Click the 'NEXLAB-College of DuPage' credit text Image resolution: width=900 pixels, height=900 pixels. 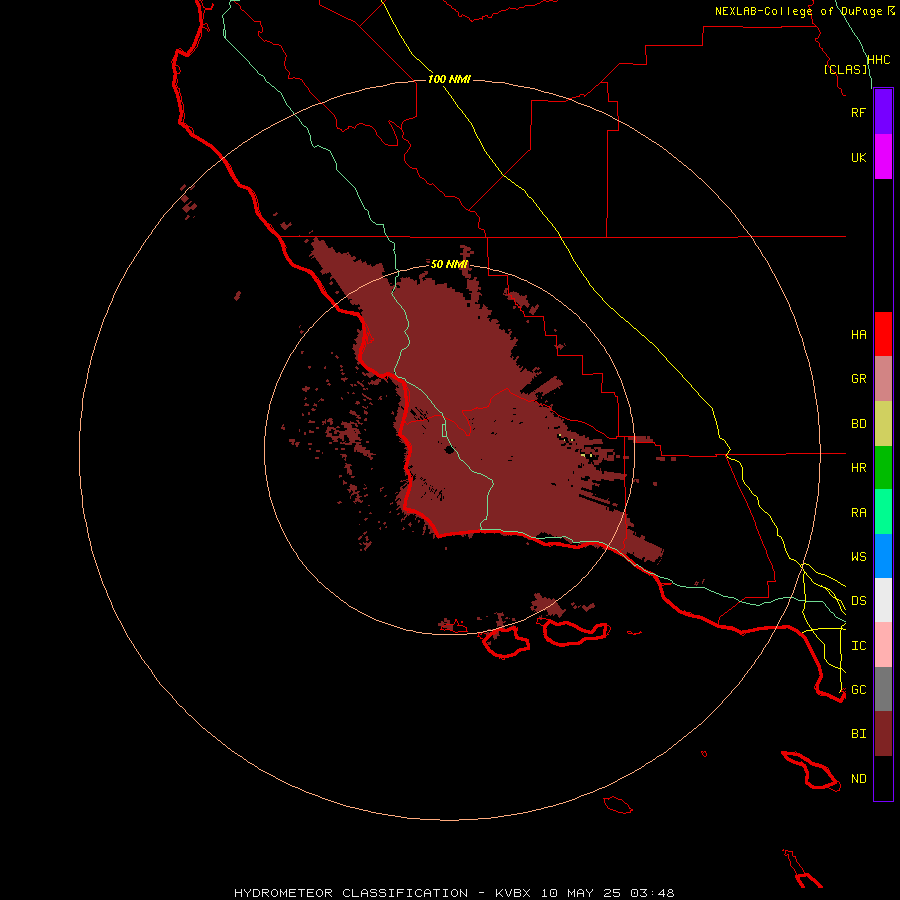click(798, 11)
